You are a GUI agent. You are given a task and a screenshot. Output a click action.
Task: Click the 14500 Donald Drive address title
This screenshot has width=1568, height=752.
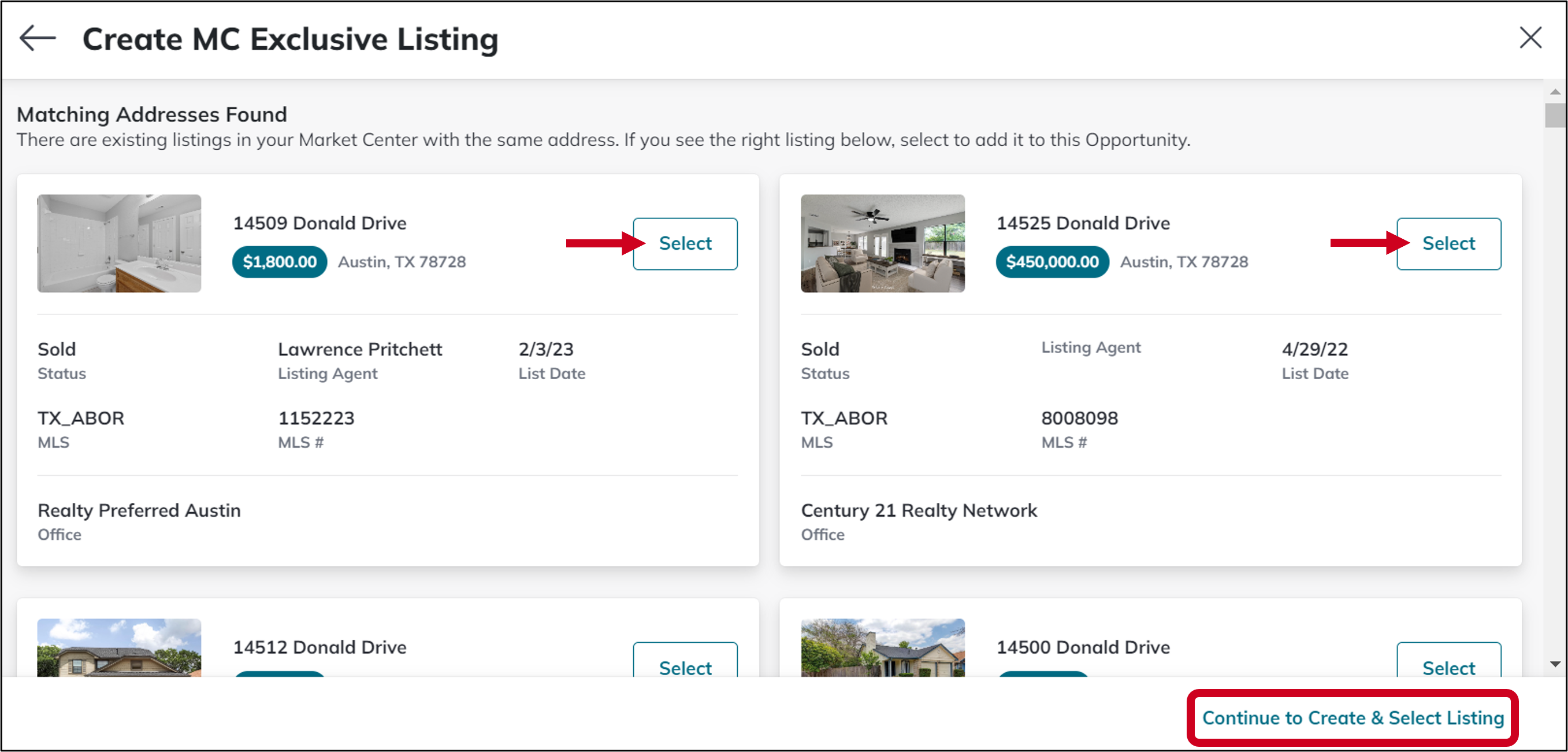[1083, 647]
